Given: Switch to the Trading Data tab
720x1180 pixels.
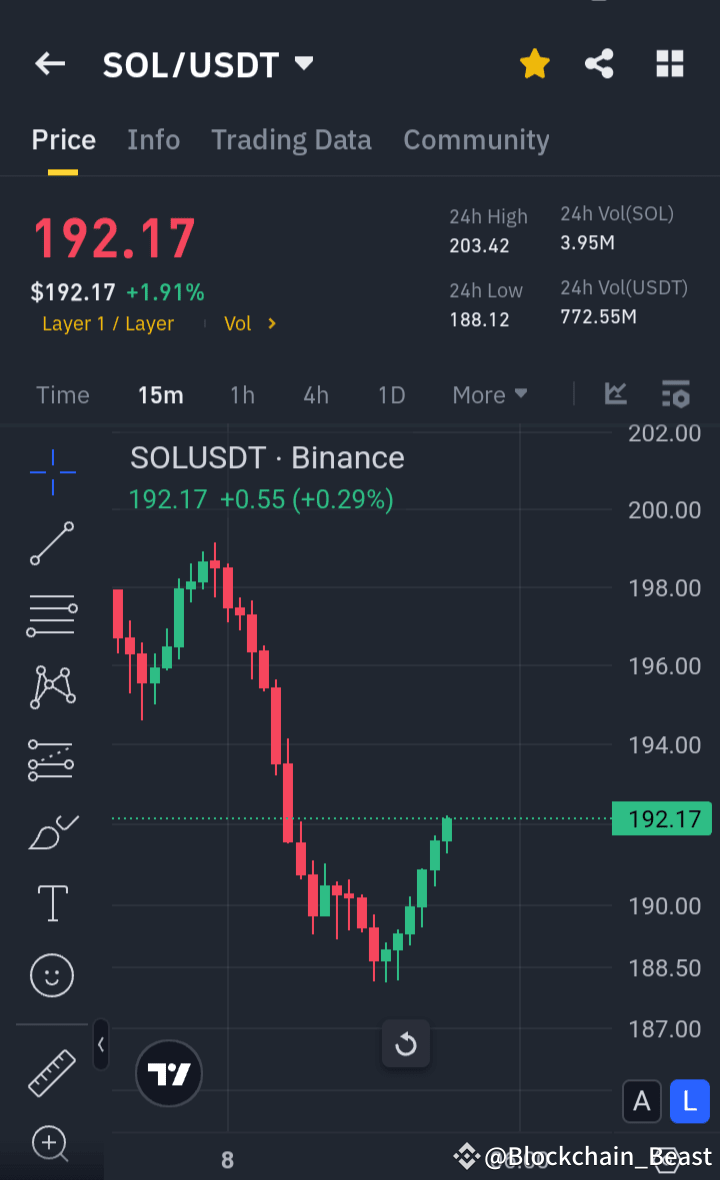Looking at the screenshot, I should [291, 140].
